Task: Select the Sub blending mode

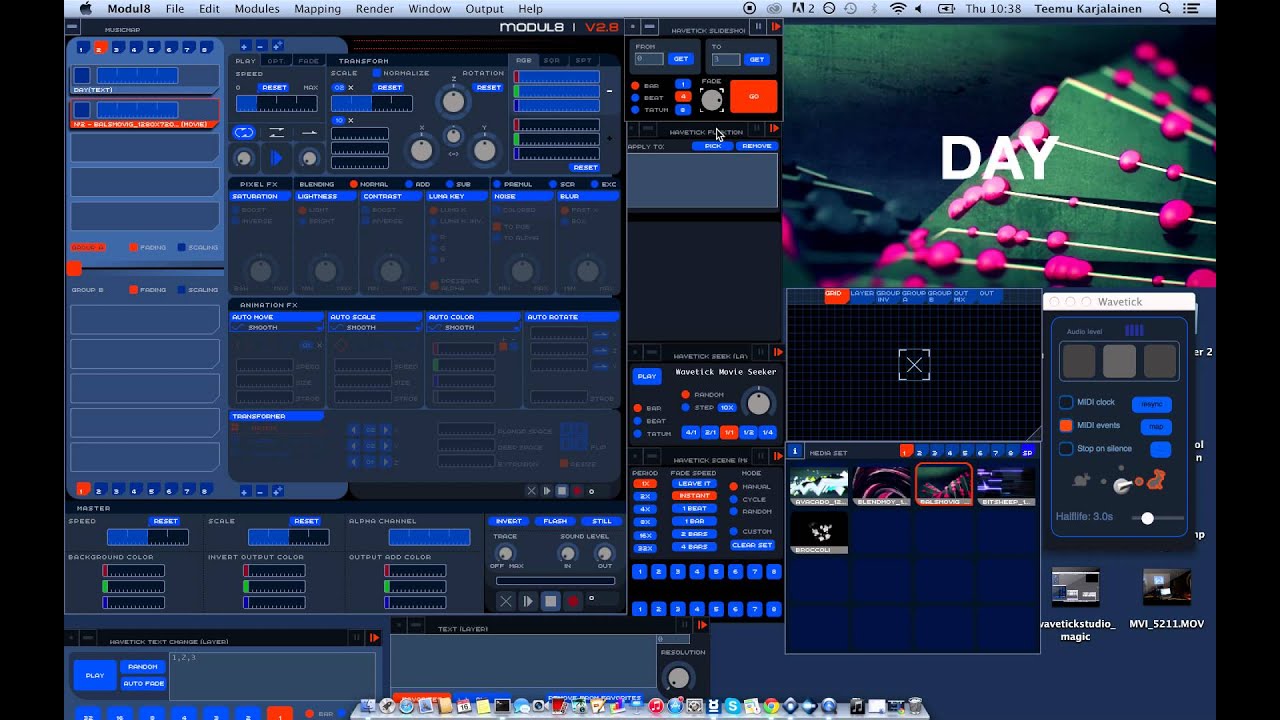Action: (449, 184)
